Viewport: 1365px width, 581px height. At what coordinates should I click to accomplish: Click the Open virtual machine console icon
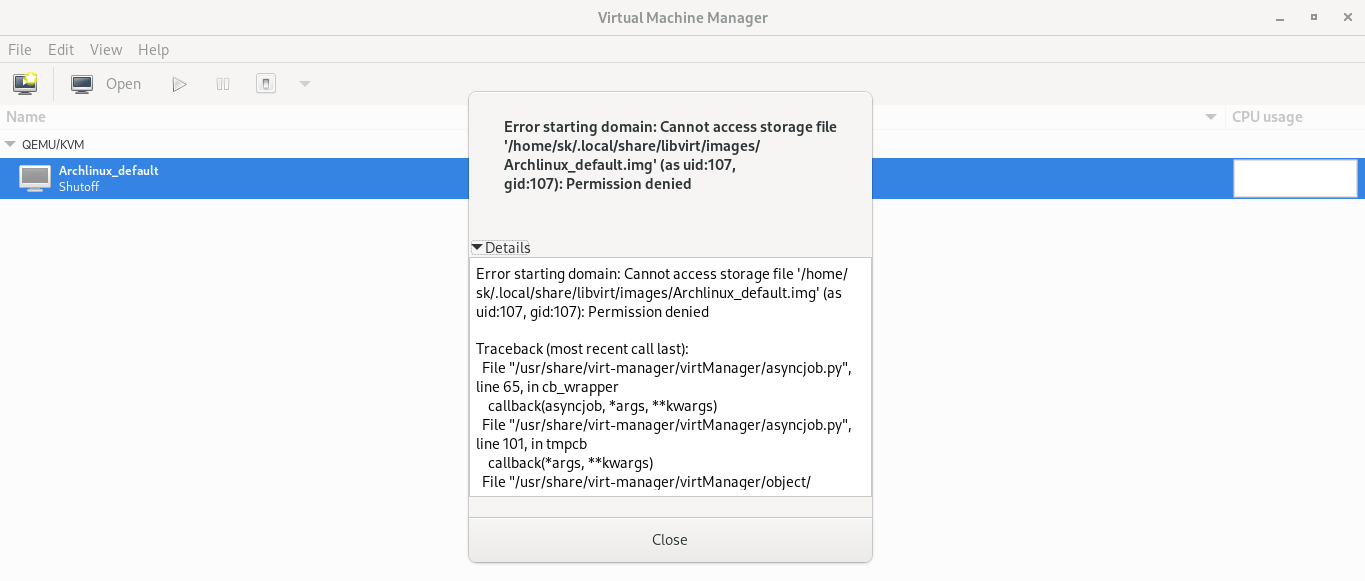point(81,83)
